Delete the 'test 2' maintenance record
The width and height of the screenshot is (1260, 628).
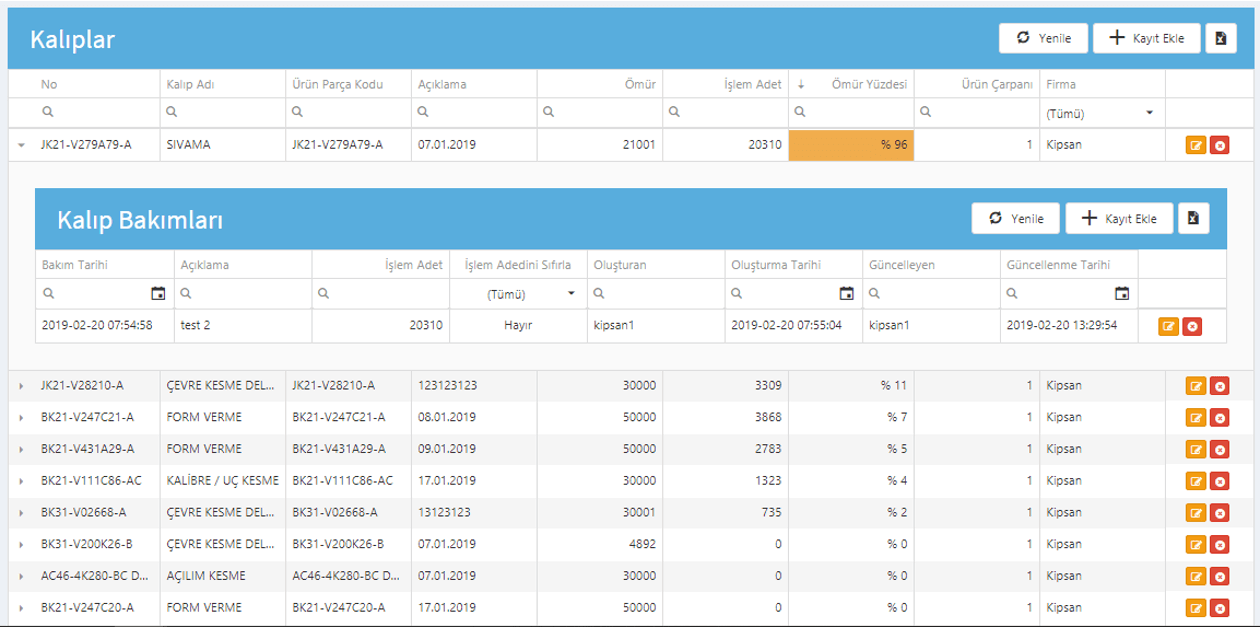pyautogui.click(x=1192, y=326)
